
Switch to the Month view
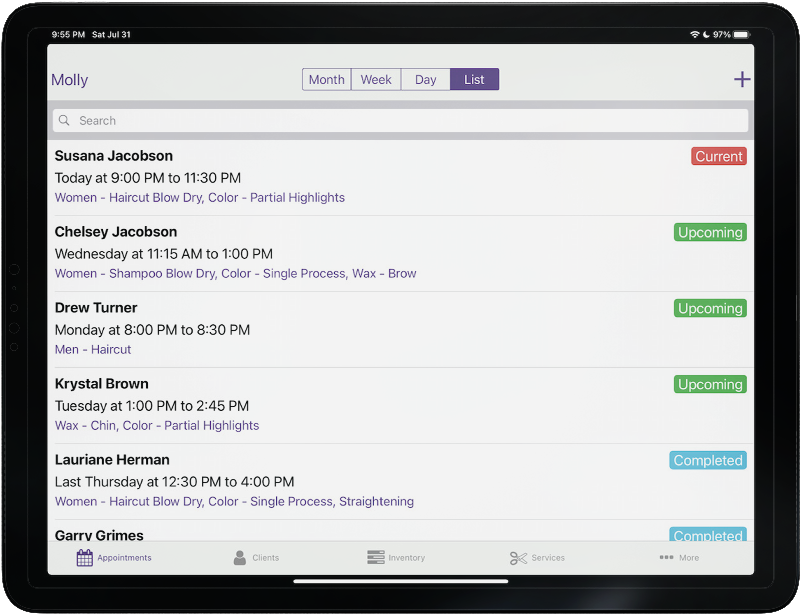[327, 79]
